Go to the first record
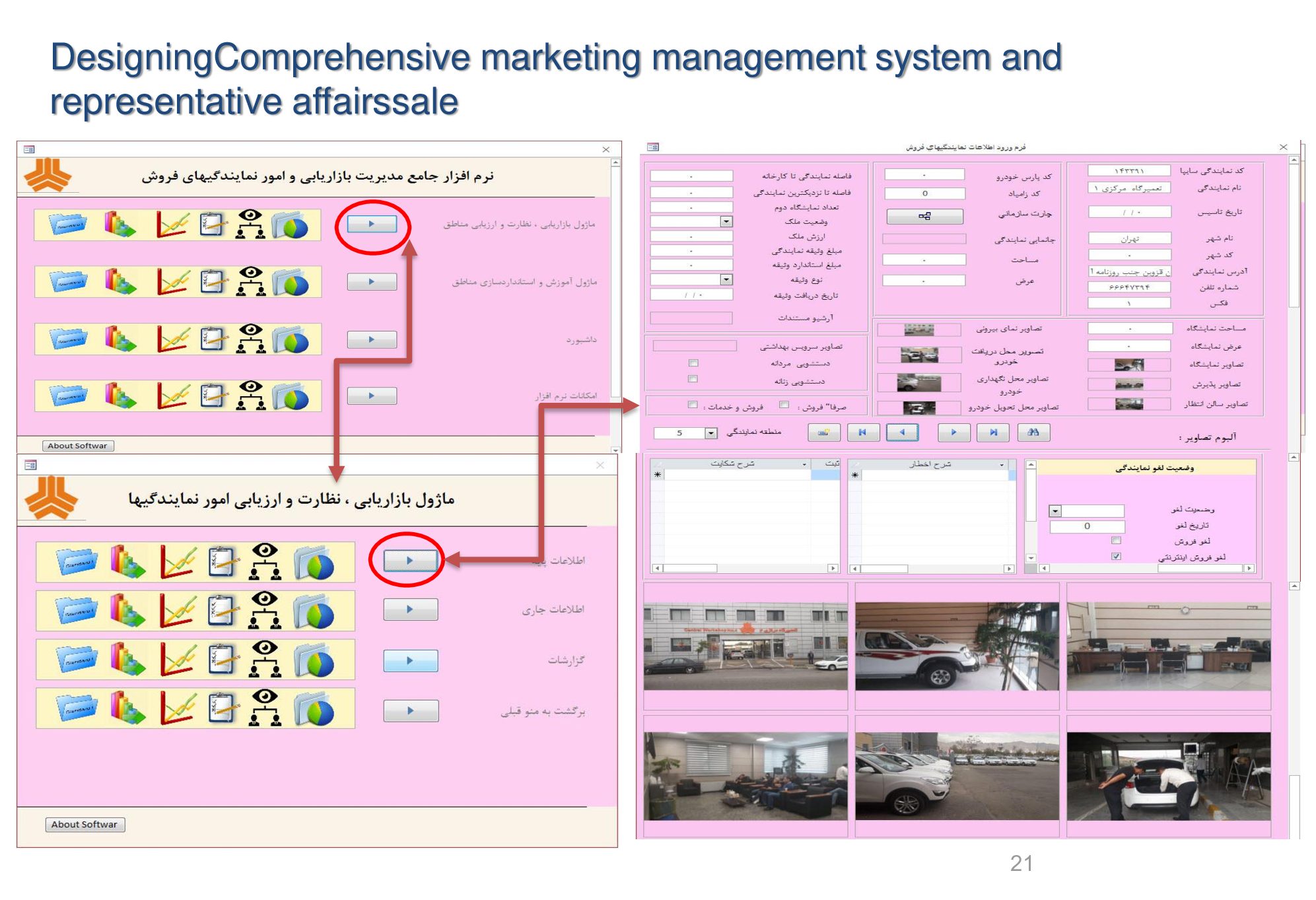The width and height of the screenshot is (1316, 900). pyautogui.click(x=862, y=433)
